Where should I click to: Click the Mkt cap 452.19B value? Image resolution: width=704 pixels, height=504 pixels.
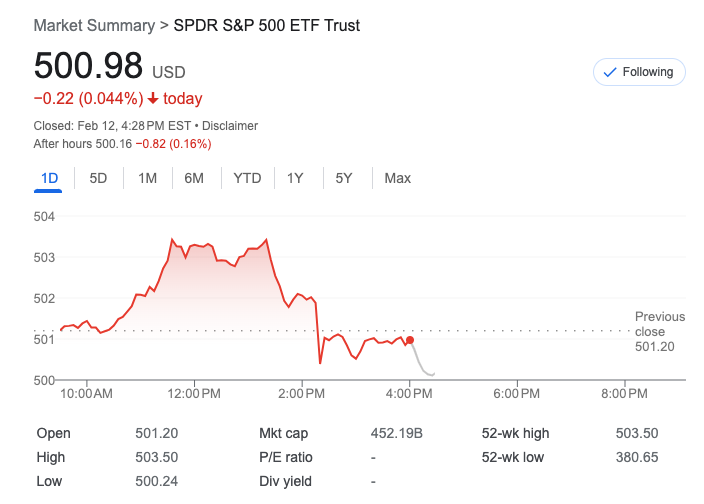coord(397,433)
